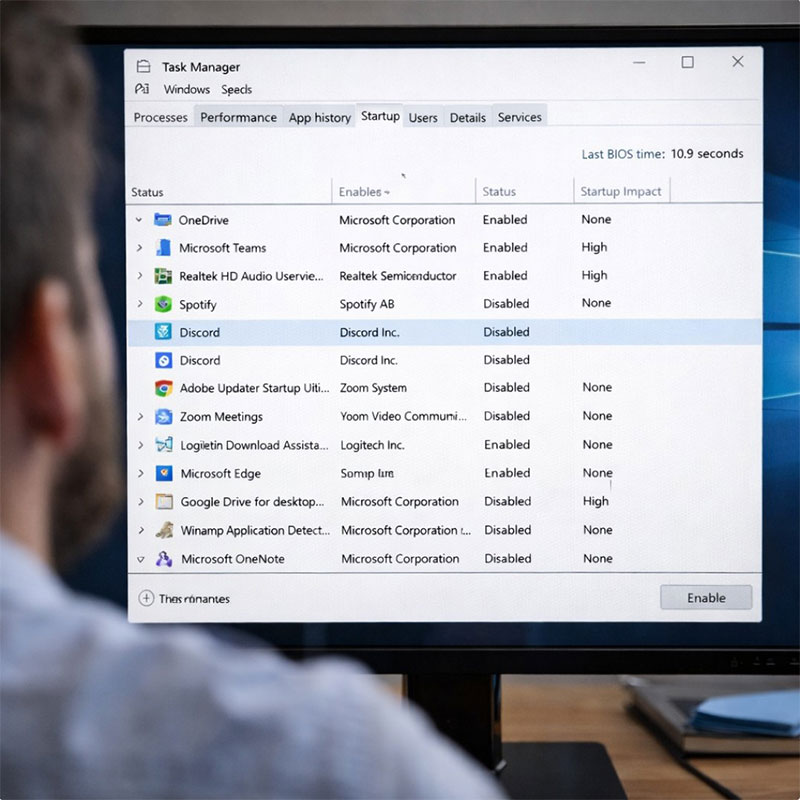Screen dimensions: 800x800
Task: Expand the Spotify row
Action: (140, 304)
